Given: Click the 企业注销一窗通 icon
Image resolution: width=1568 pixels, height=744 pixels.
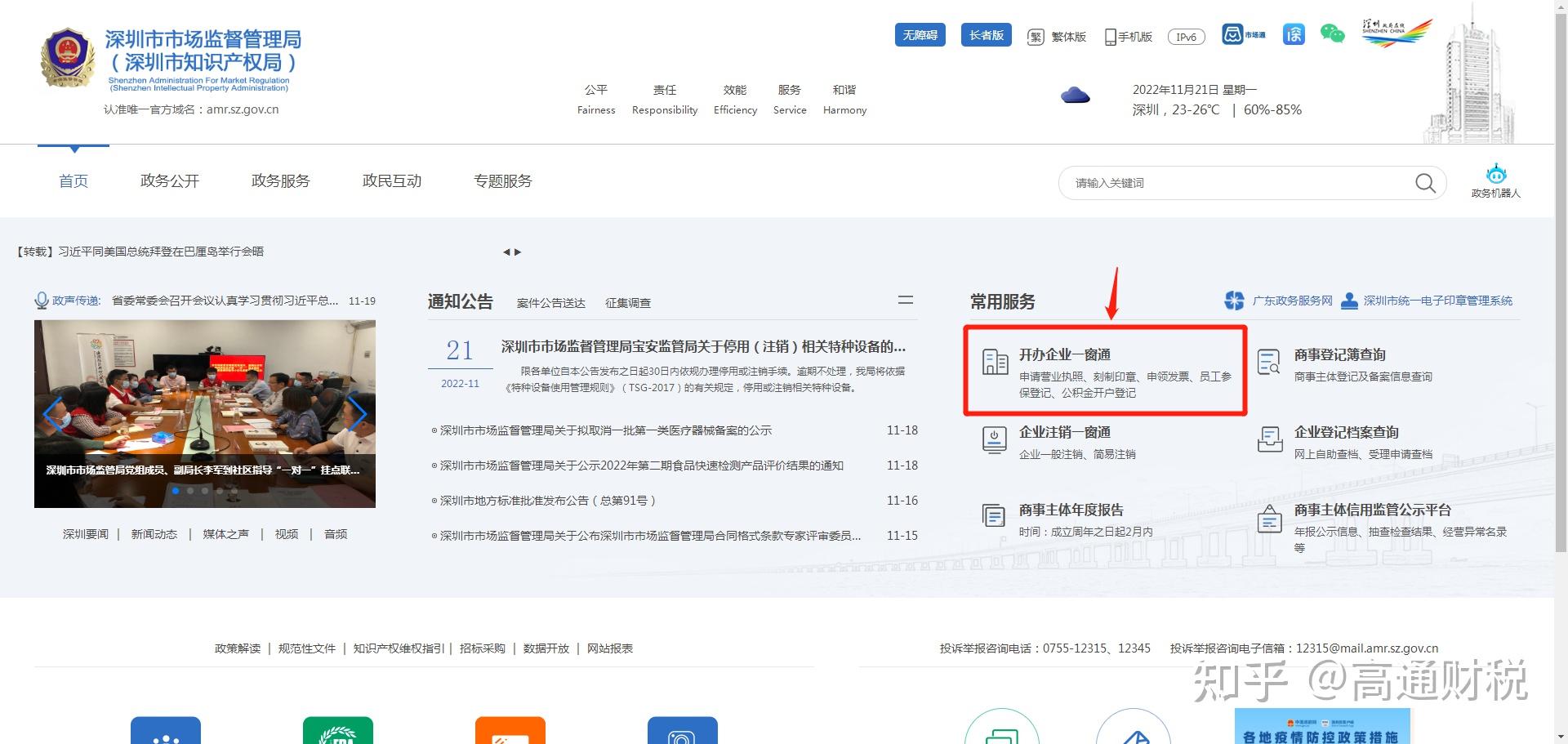Looking at the screenshot, I should pyautogui.click(x=994, y=439).
